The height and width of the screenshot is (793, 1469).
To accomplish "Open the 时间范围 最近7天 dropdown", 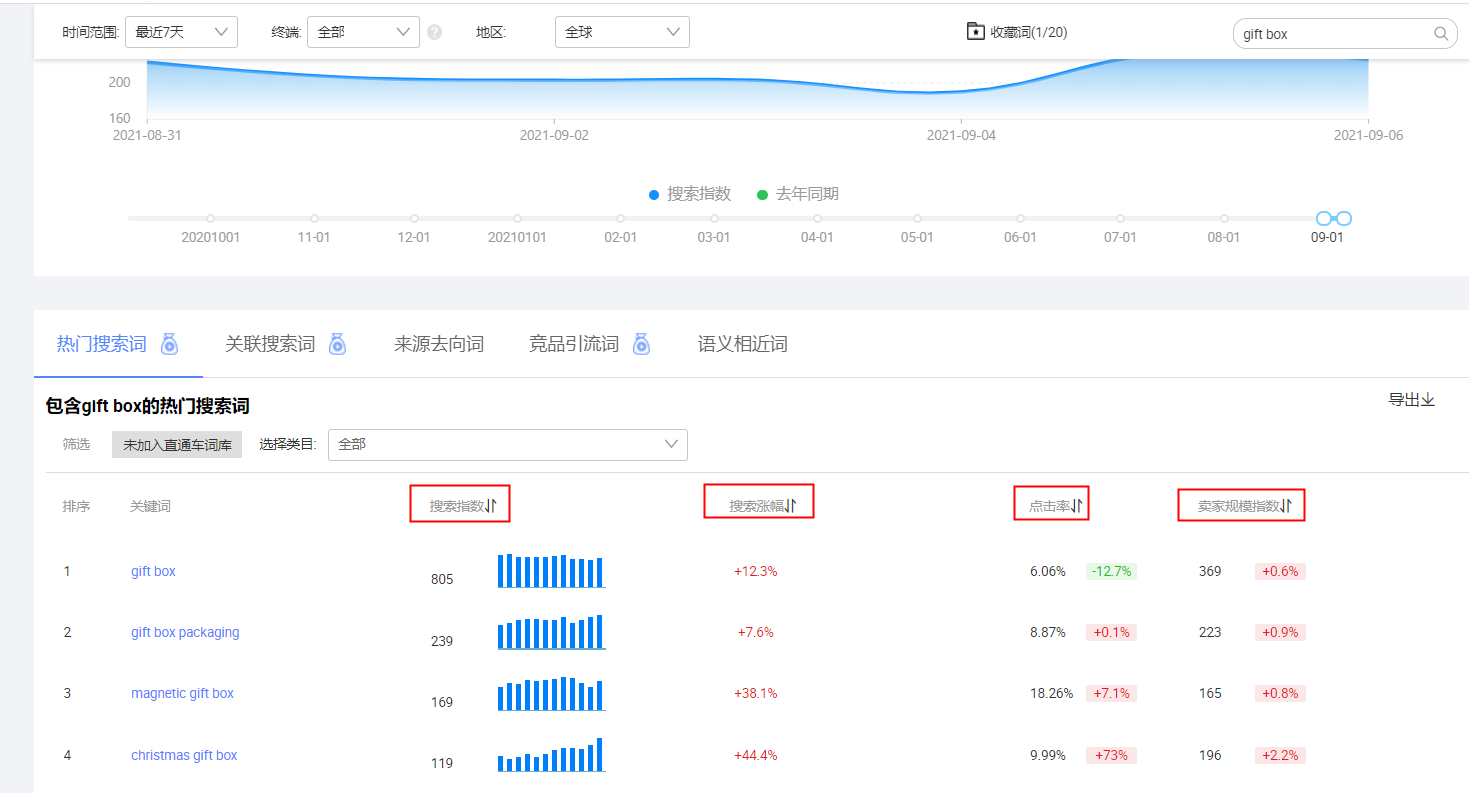I will click(181, 32).
